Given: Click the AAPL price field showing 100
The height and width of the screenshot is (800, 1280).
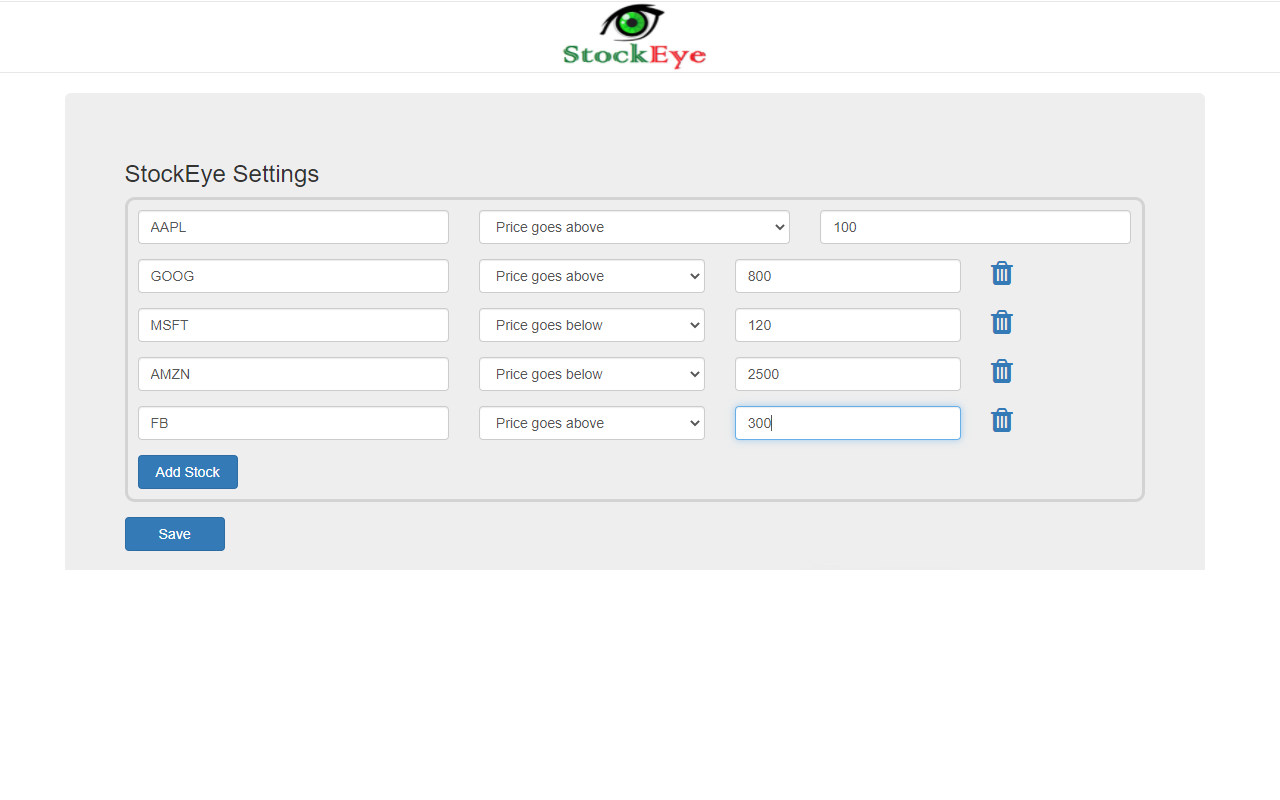Looking at the screenshot, I should (x=975, y=227).
